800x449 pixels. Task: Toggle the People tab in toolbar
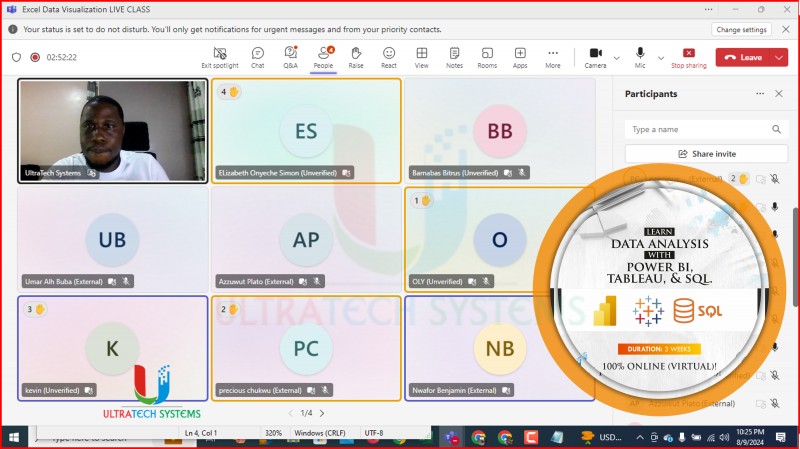coord(323,57)
